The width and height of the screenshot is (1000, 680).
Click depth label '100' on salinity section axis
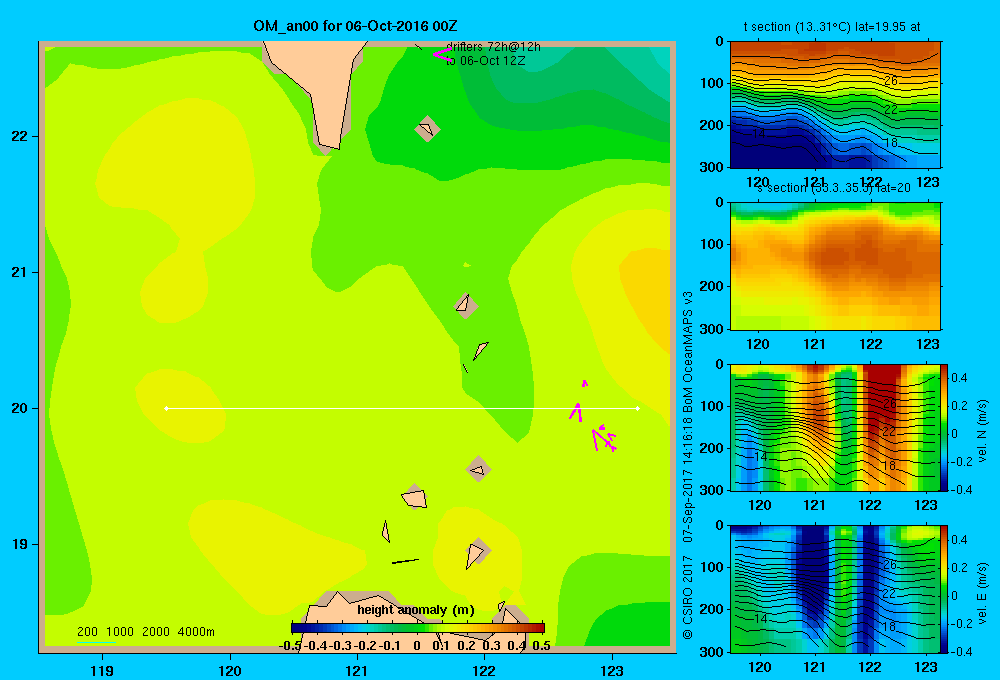pos(712,244)
